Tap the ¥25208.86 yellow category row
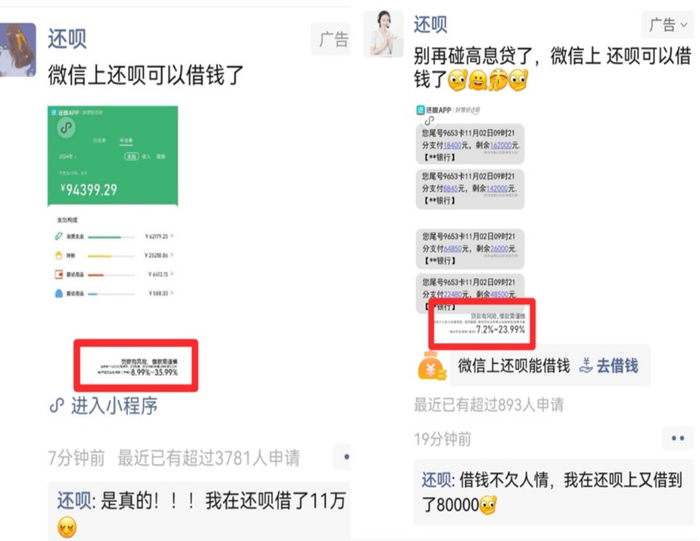 click(114, 255)
